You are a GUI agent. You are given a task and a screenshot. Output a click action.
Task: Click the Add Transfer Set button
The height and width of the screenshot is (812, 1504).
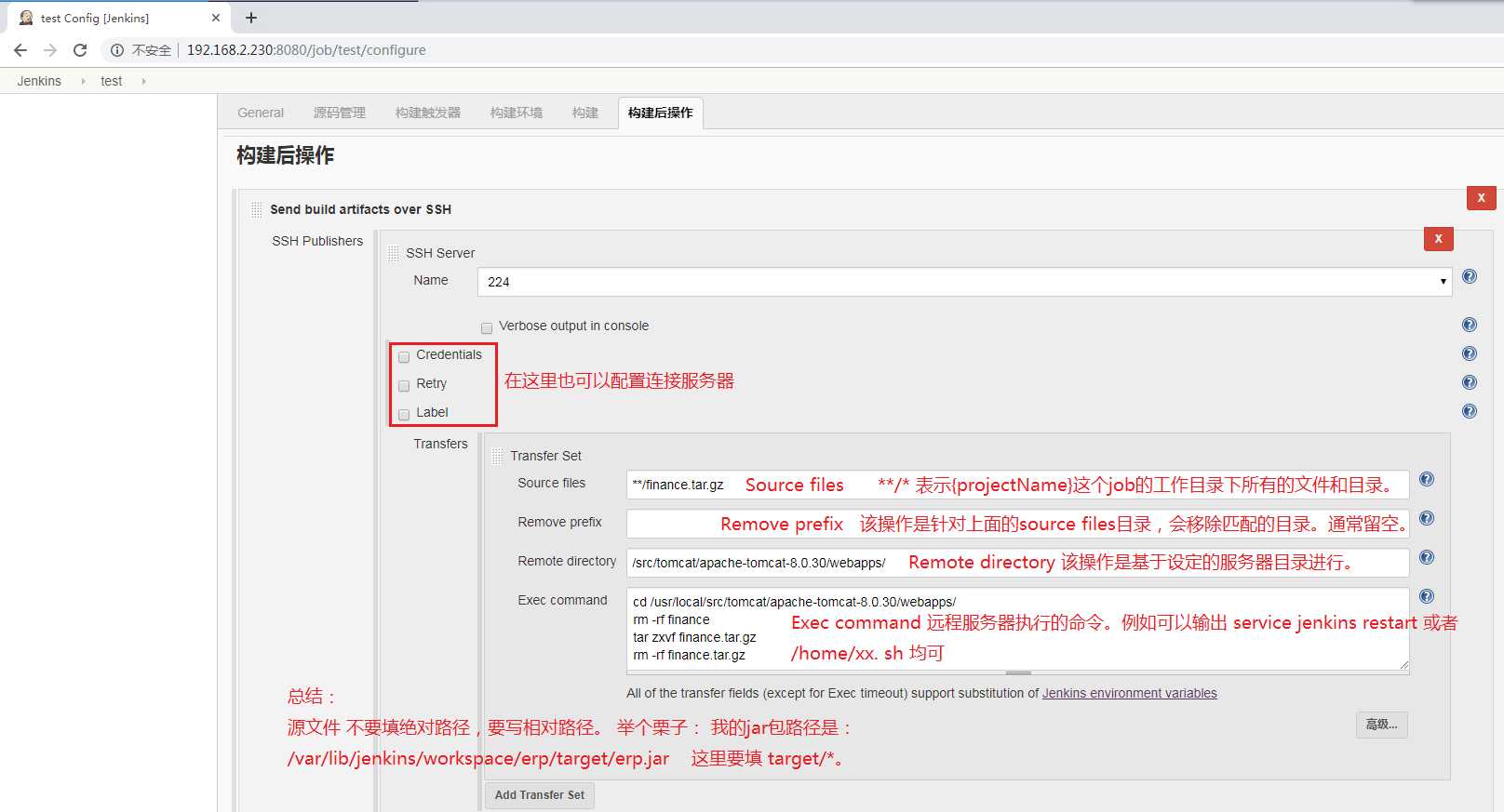(x=540, y=795)
